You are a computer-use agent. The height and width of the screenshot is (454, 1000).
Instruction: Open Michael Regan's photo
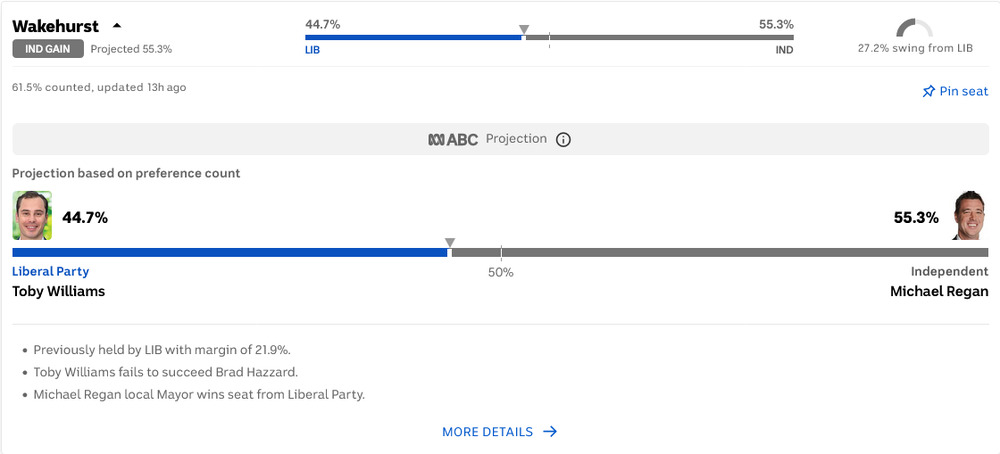click(x=970, y=216)
